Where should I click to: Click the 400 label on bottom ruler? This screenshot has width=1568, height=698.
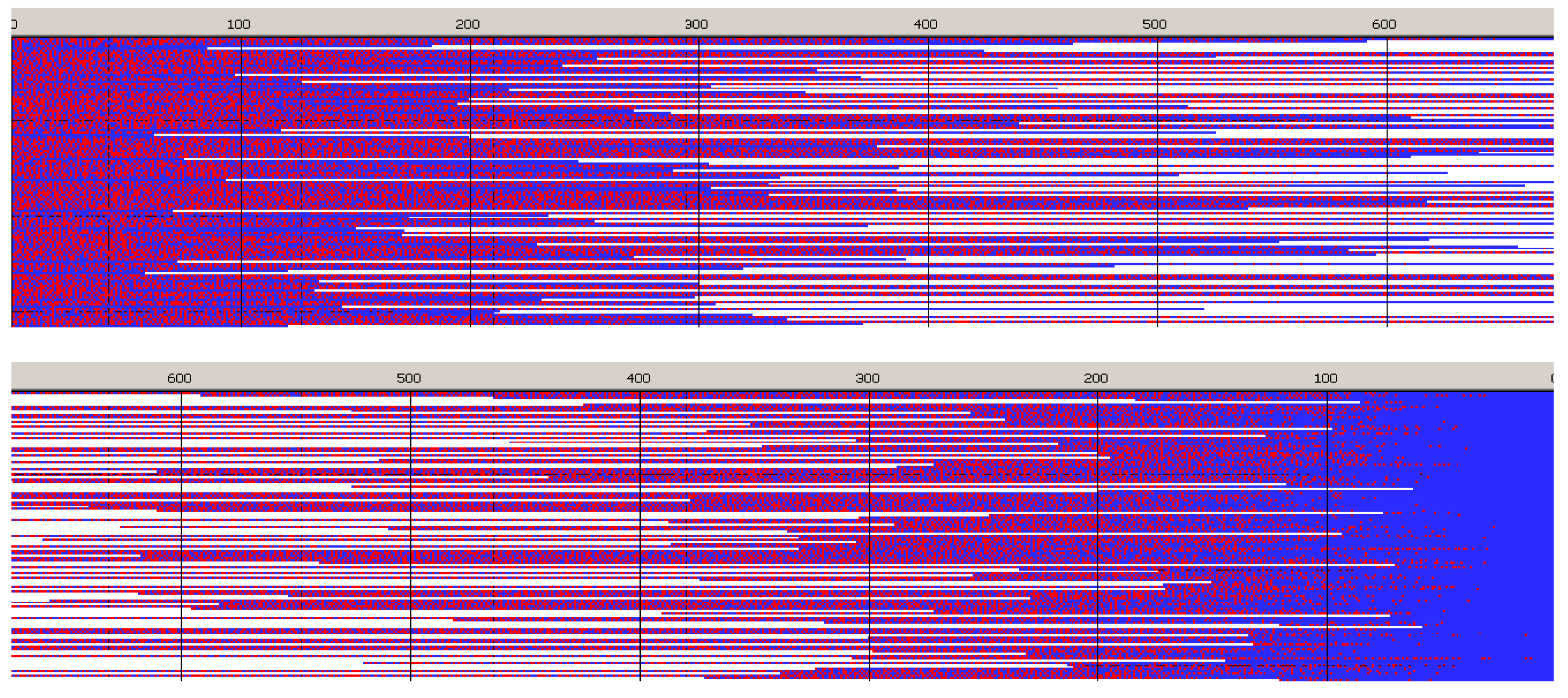point(638,378)
